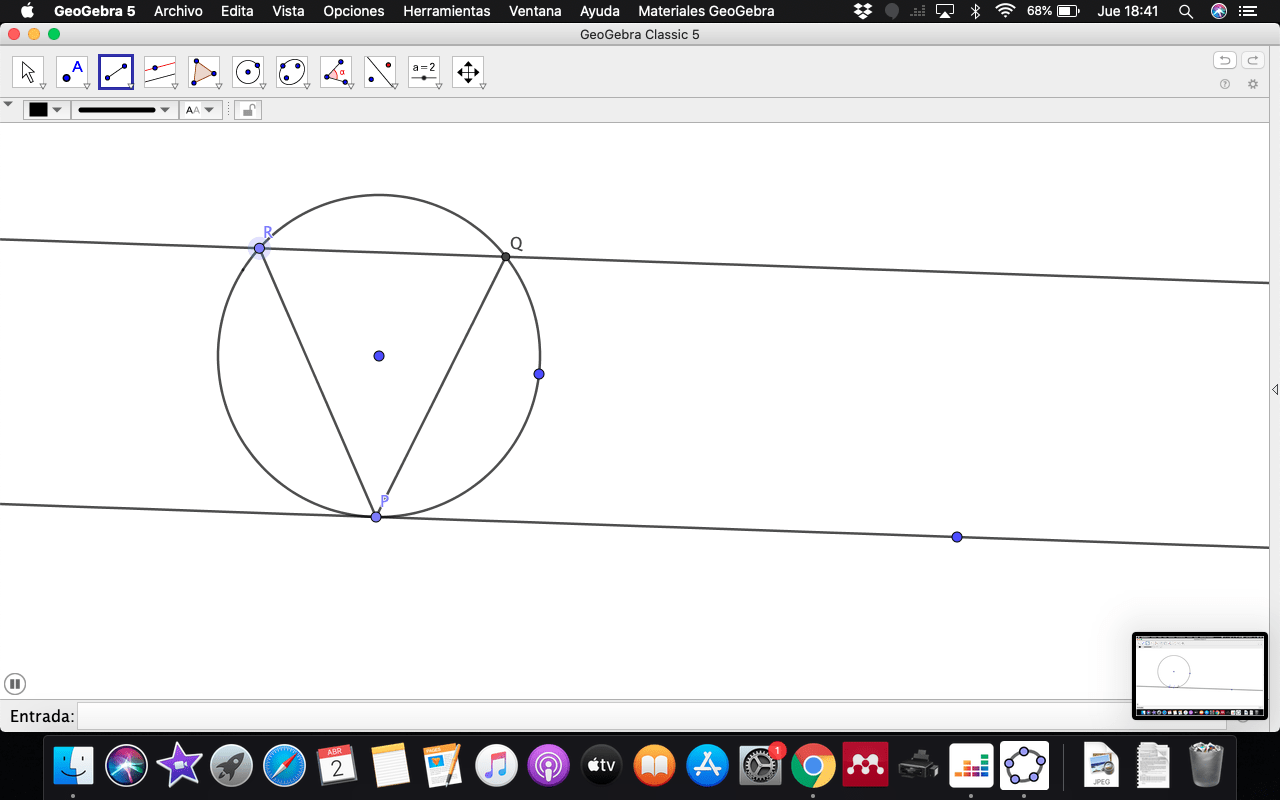Select the Move Graphics View tool
The width and height of the screenshot is (1280, 800).
(468, 72)
